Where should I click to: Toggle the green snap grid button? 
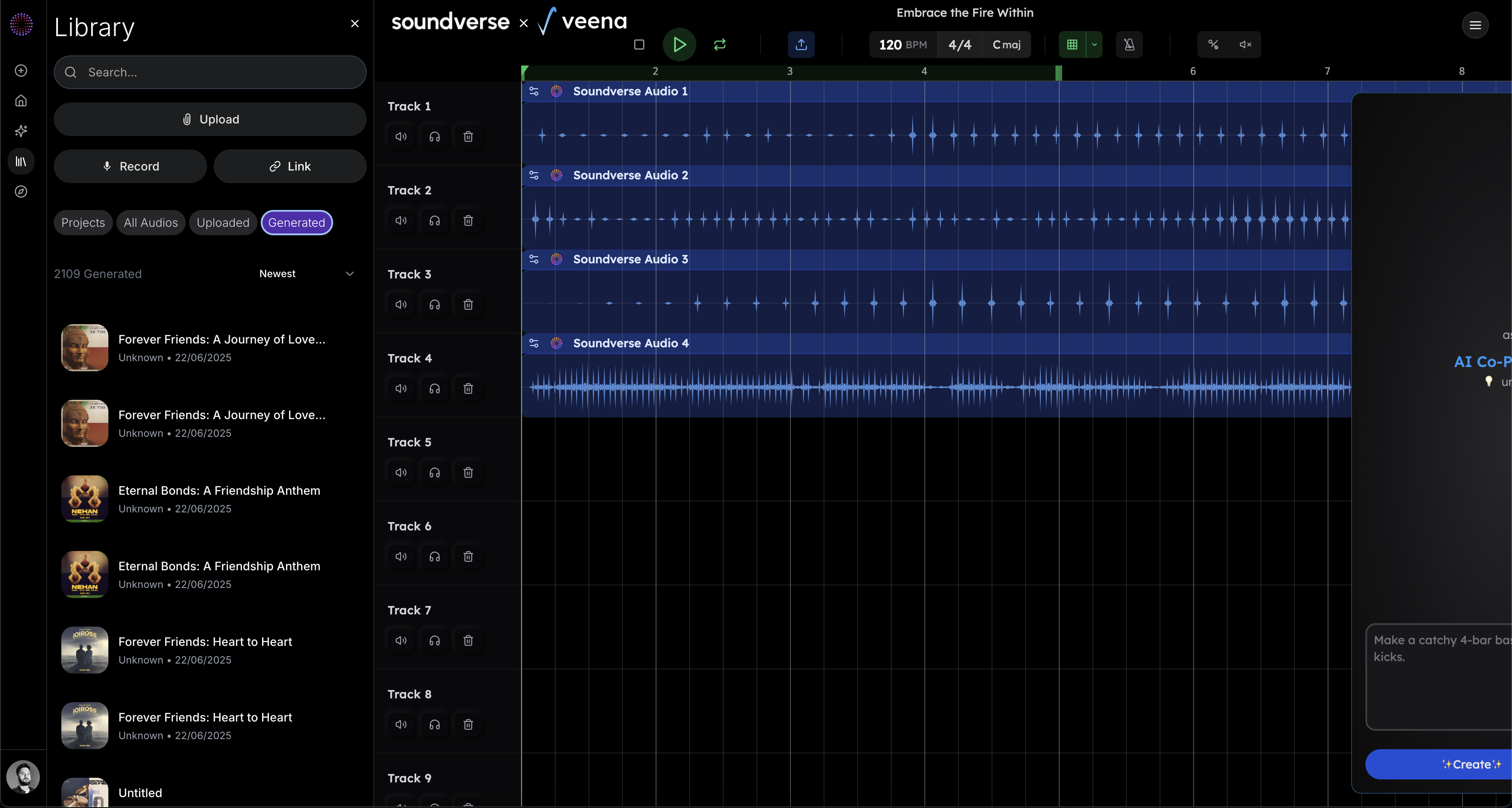pyautogui.click(x=1072, y=45)
